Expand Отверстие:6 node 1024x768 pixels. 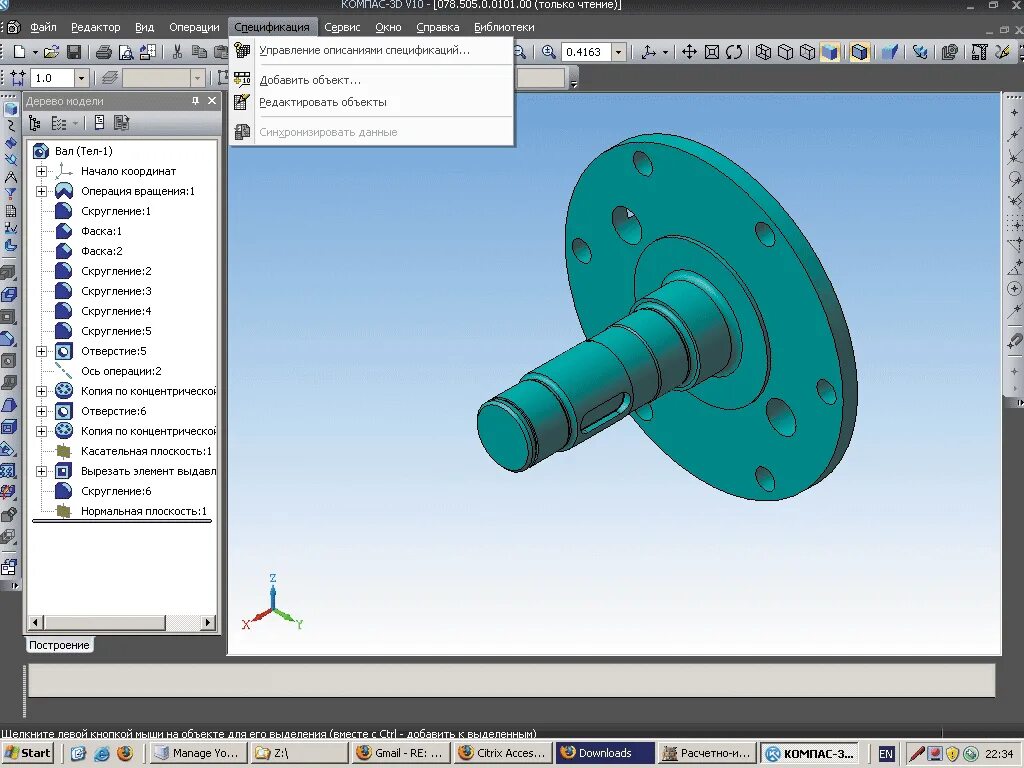[42, 411]
